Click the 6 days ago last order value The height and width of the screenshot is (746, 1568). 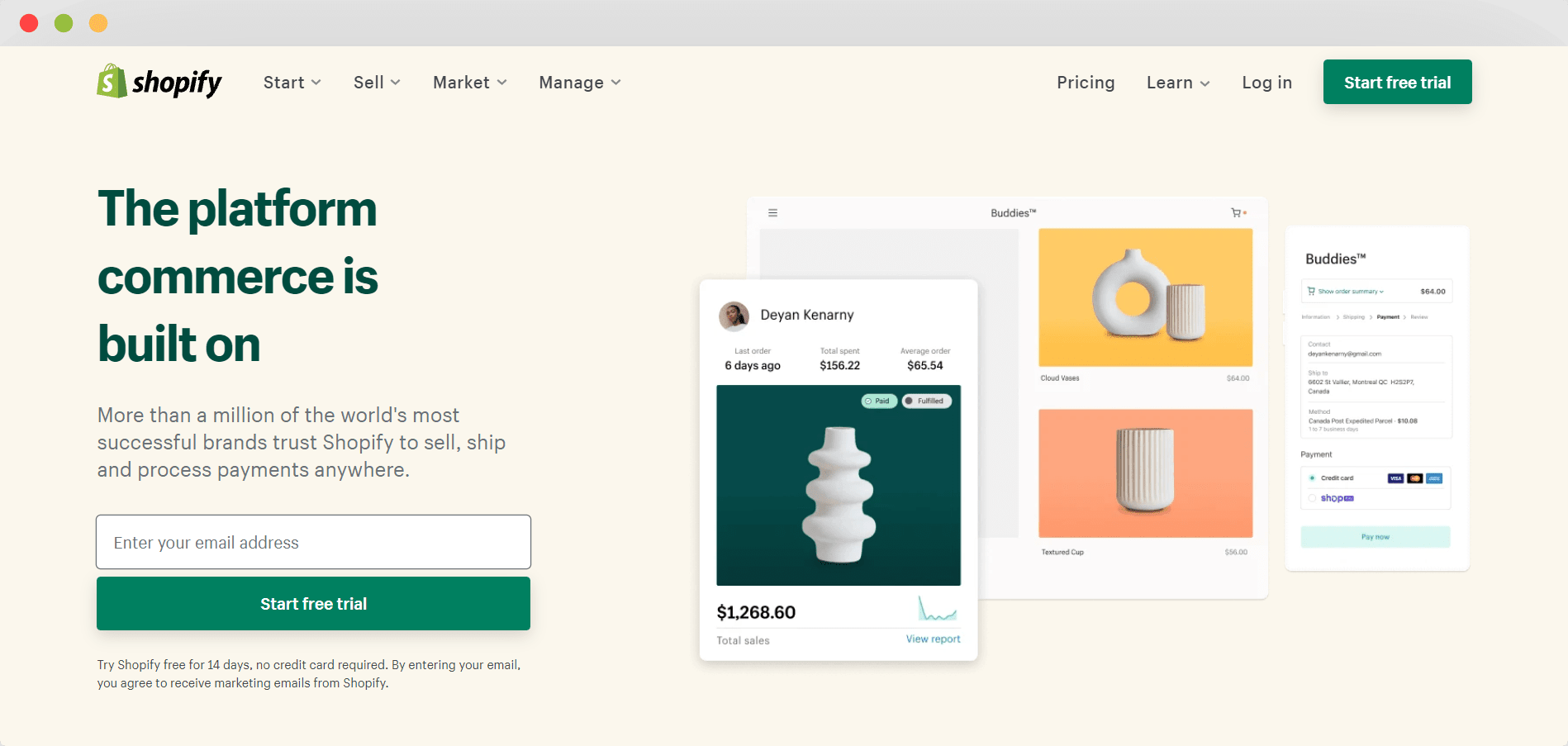[x=753, y=365]
